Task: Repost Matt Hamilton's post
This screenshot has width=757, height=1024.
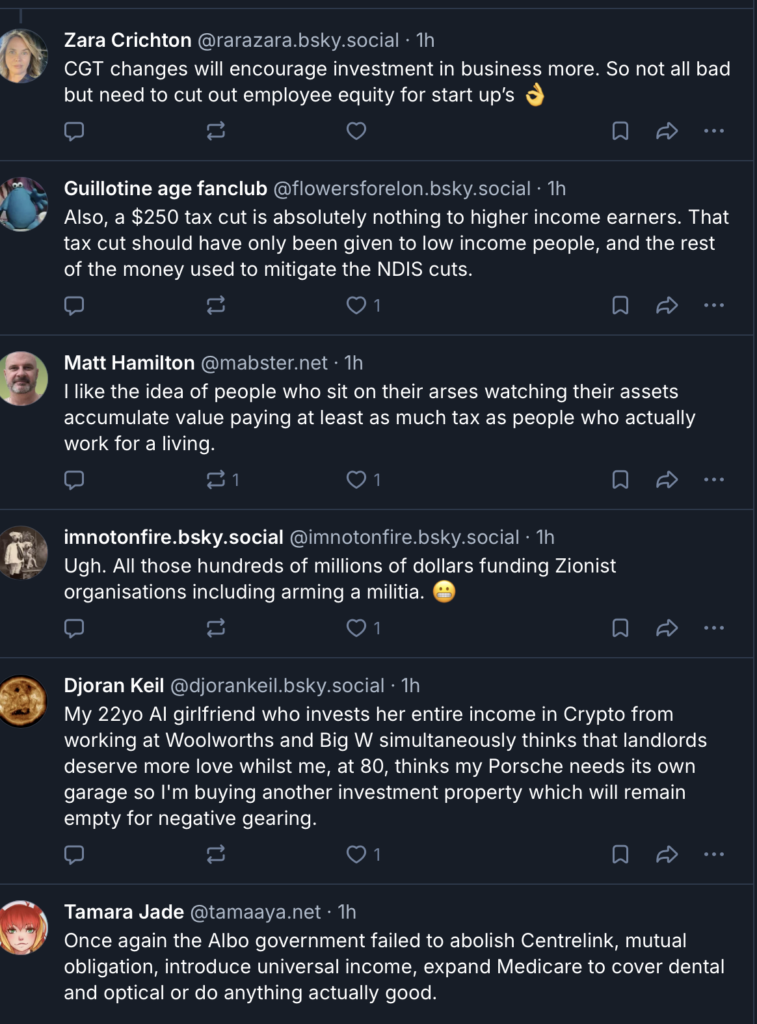Action: (223, 480)
